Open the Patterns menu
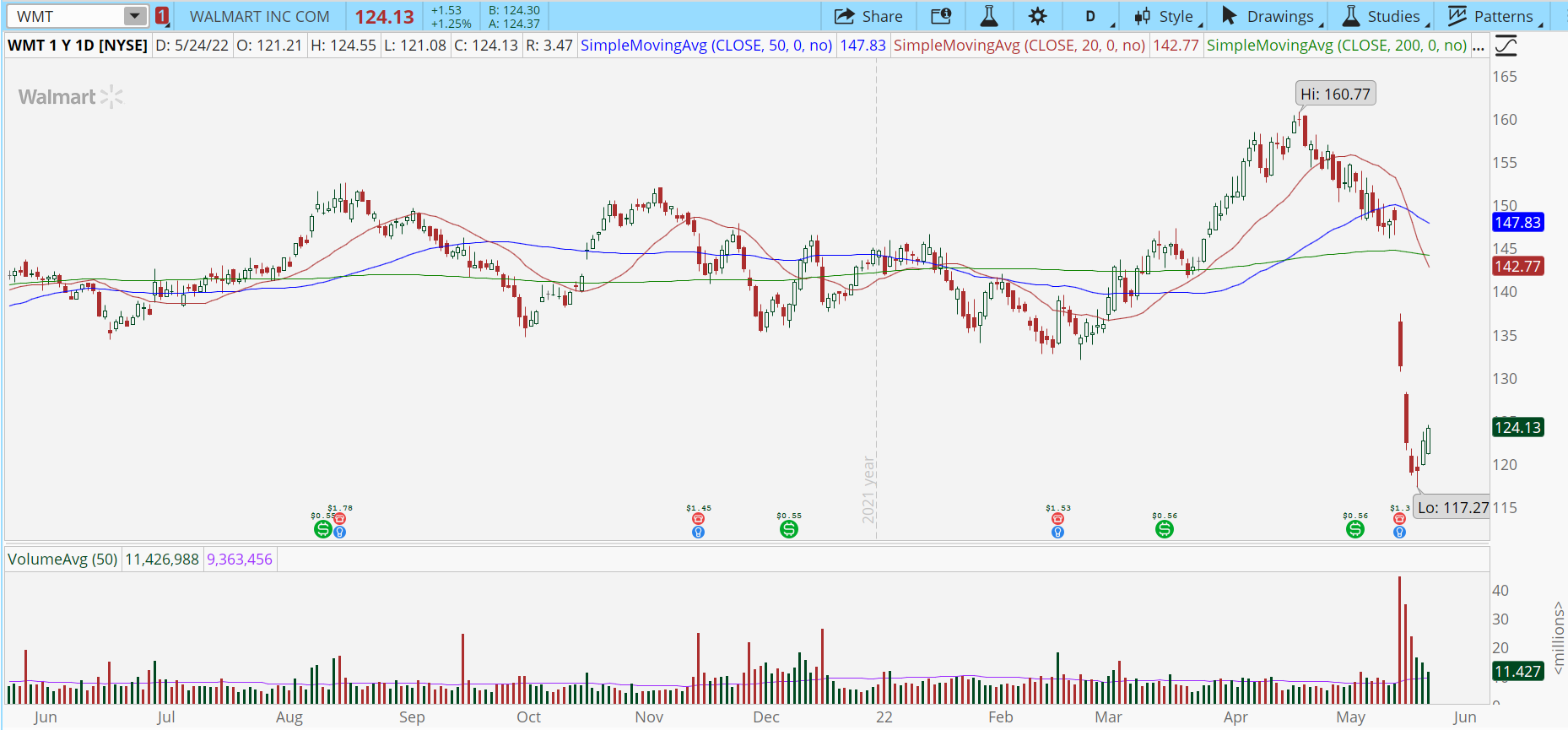1568x730 pixels. (x=1492, y=16)
